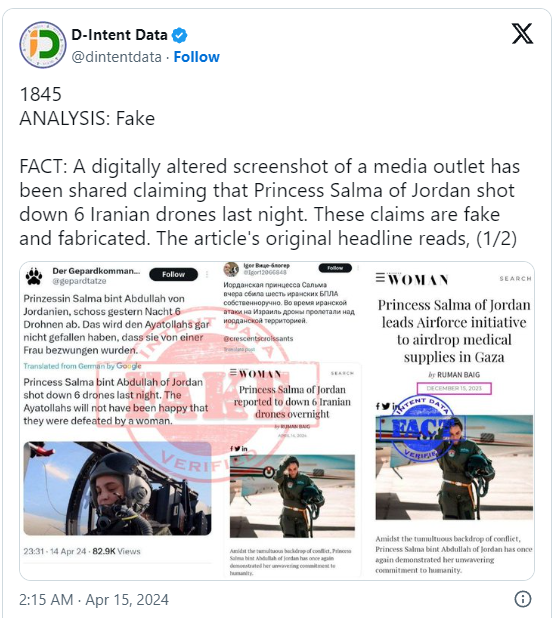Viewport: 554px width, 618px height.
Task: Follow the @dintentdata account
Action: (197, 57)
